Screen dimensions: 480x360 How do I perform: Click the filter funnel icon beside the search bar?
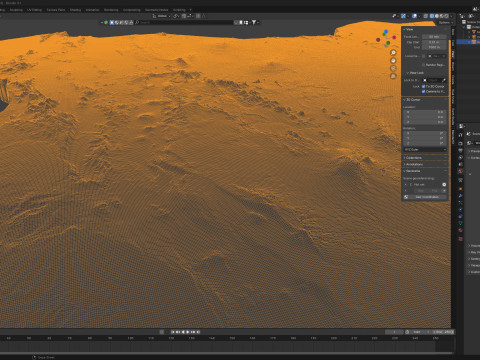point(254,22)
